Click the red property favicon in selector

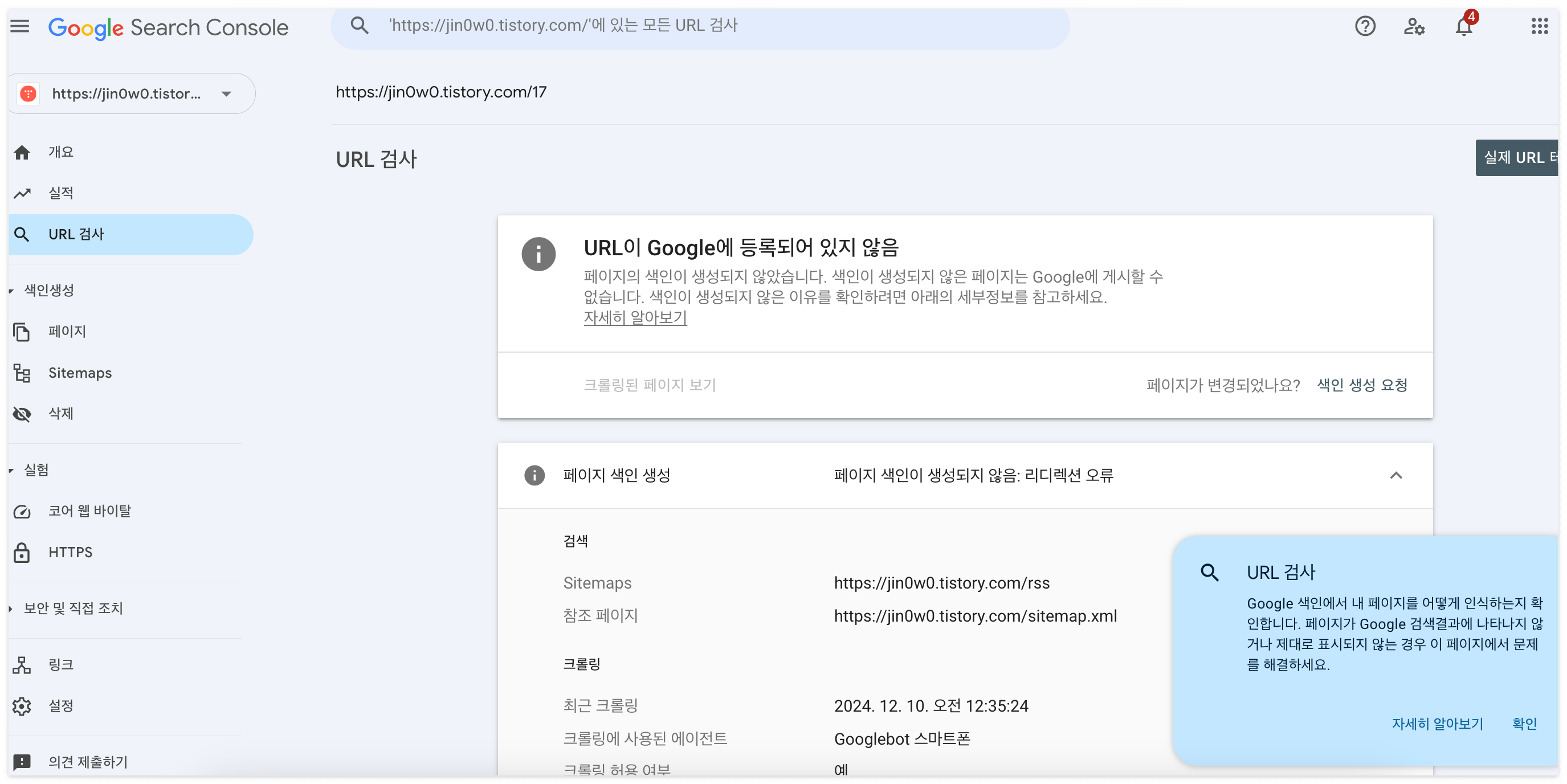[28, 93]
